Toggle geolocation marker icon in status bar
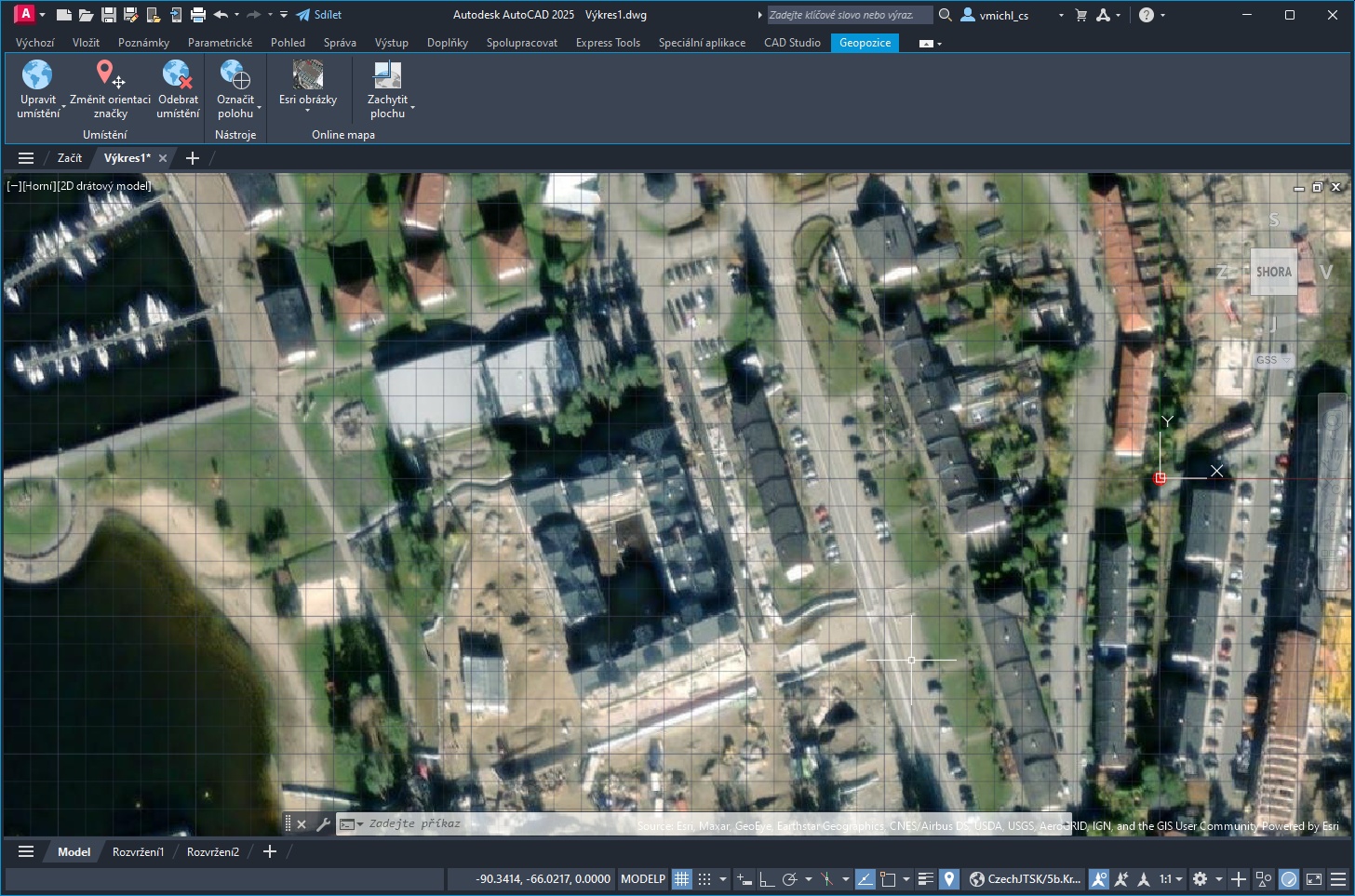Screen dimensions: 1355x896 [948, 879]
